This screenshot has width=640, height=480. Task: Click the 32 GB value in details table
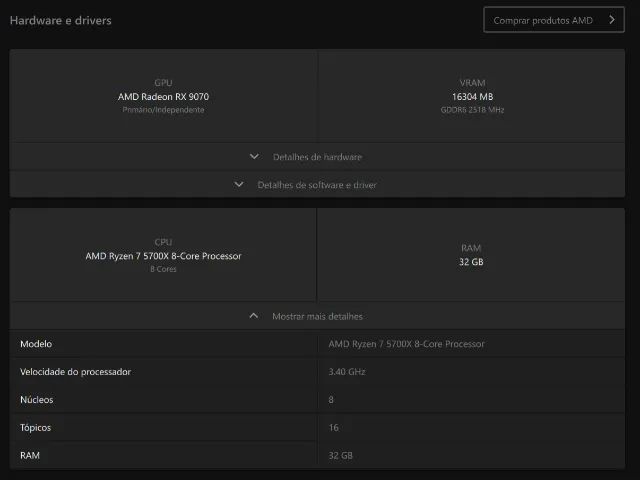pyautogui.click(x=340, y=456)
